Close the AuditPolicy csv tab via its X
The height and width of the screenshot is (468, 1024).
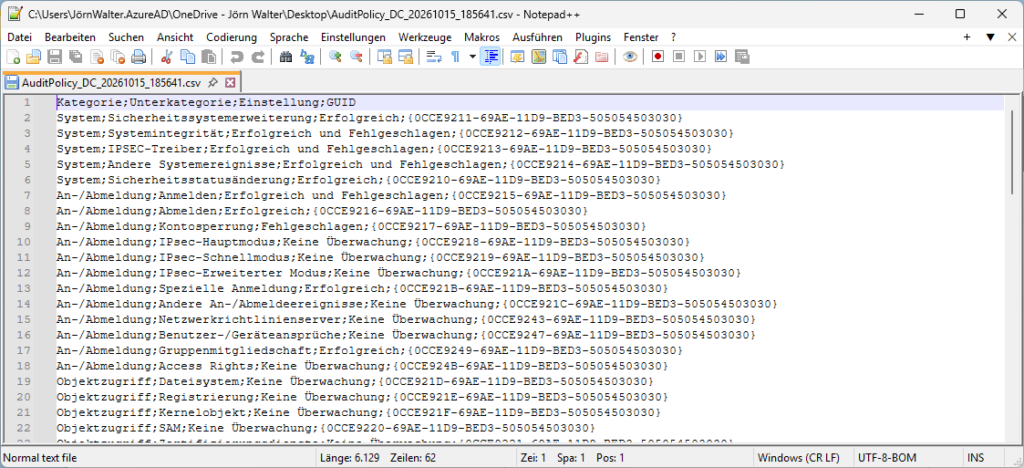pos(230,83)
